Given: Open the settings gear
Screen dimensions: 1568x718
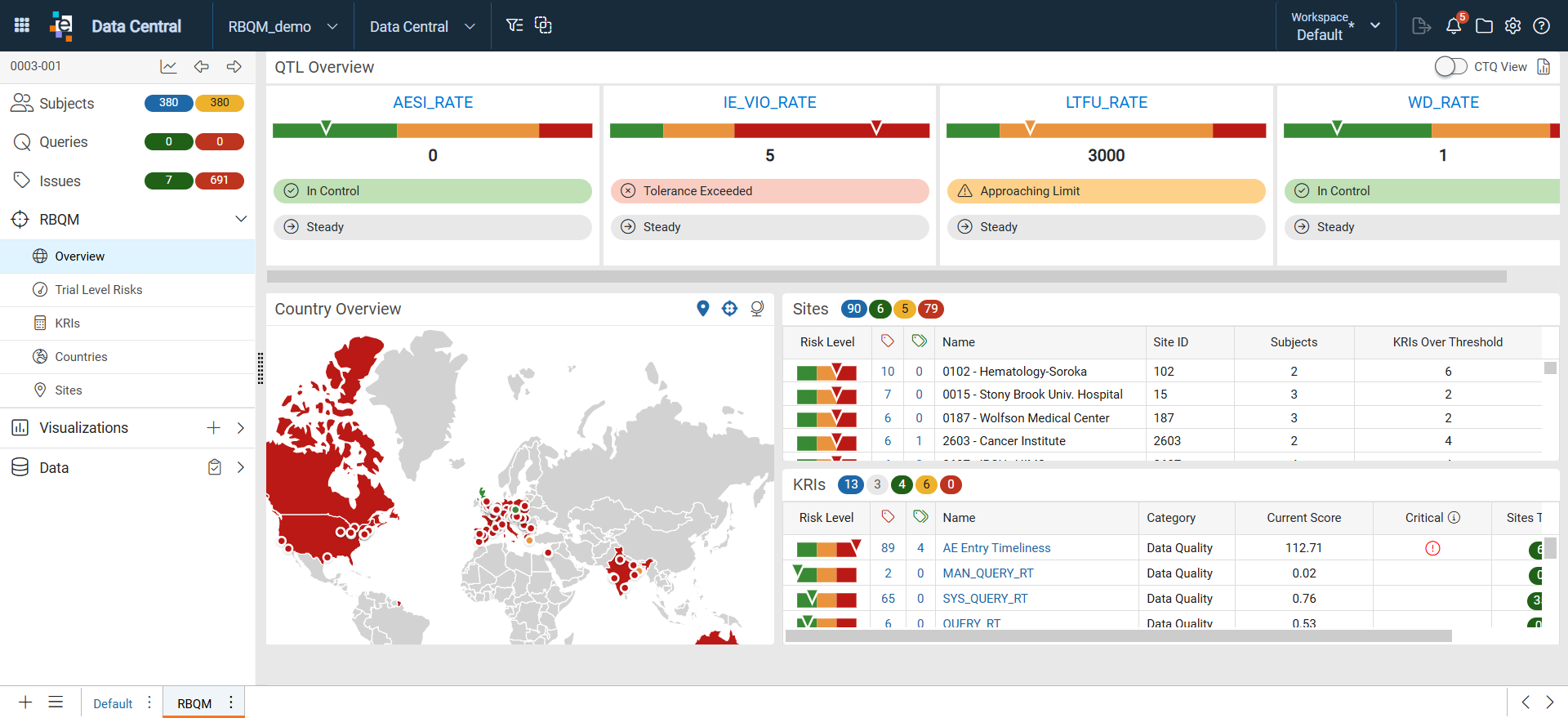Looking at the screenshot, I should 1512,26.
